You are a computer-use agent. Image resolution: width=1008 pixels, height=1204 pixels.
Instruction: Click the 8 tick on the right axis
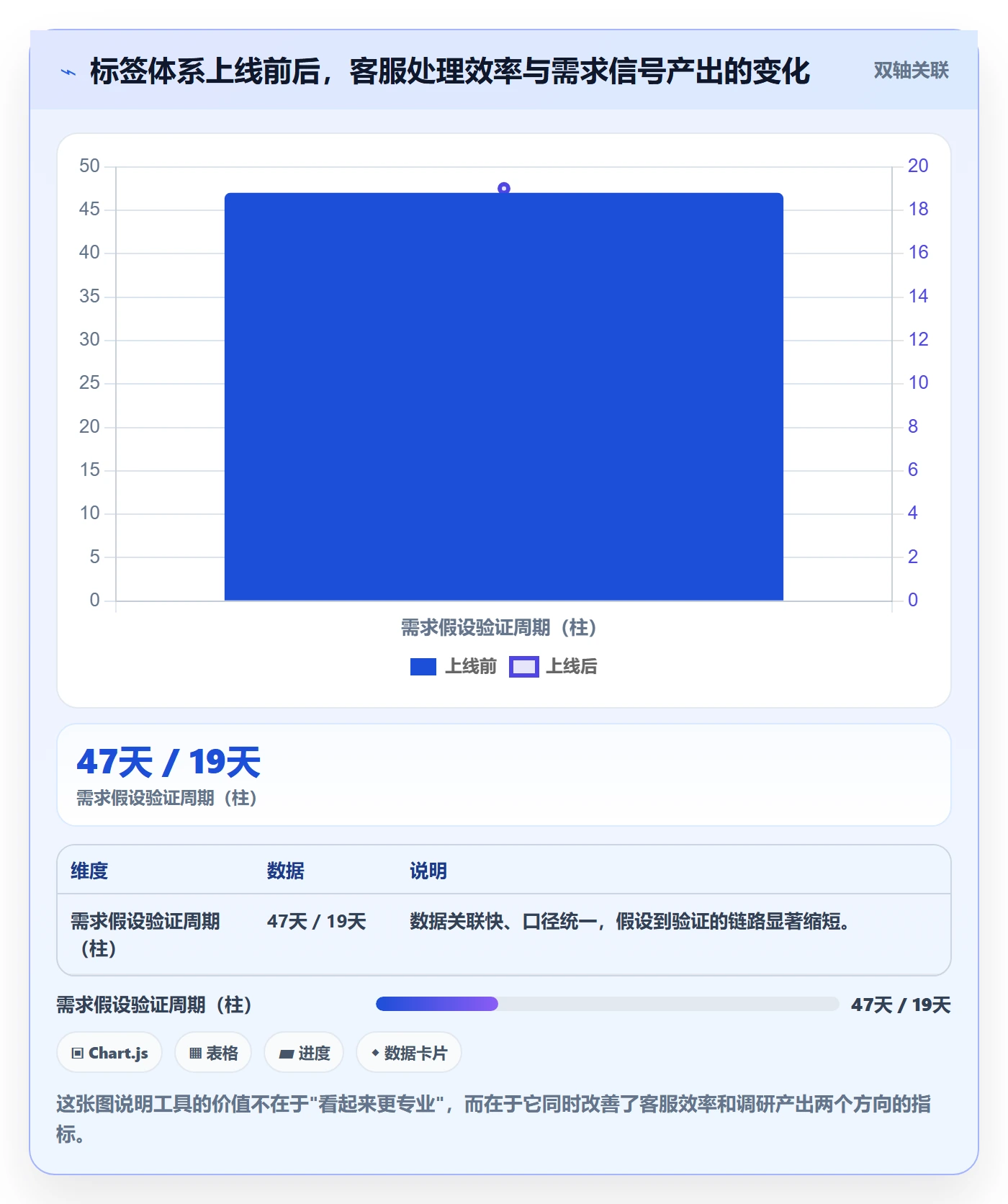[x=913, y=427]
